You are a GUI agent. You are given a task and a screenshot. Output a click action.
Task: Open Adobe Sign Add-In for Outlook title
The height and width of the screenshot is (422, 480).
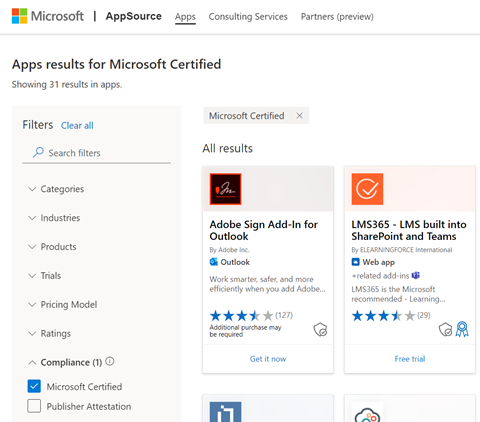coord(263,230)
